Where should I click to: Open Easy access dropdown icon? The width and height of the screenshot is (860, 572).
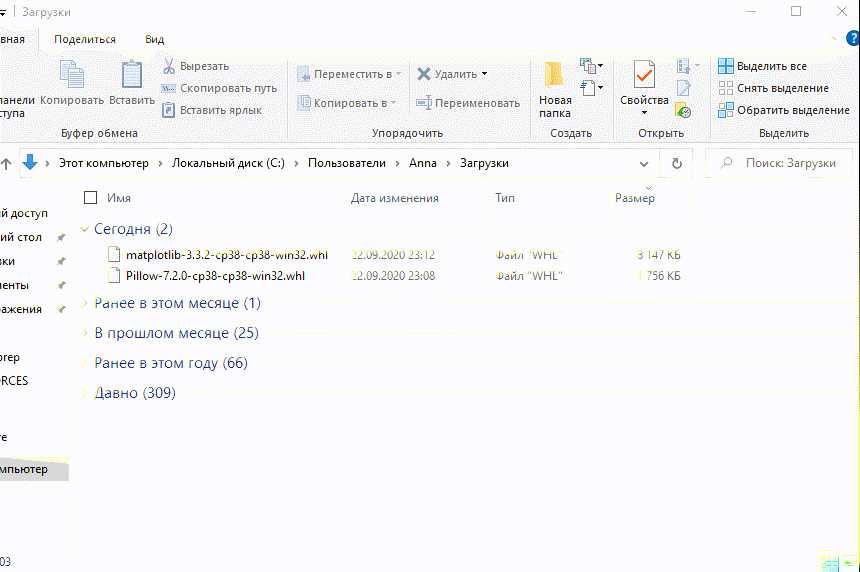(591, 88)
